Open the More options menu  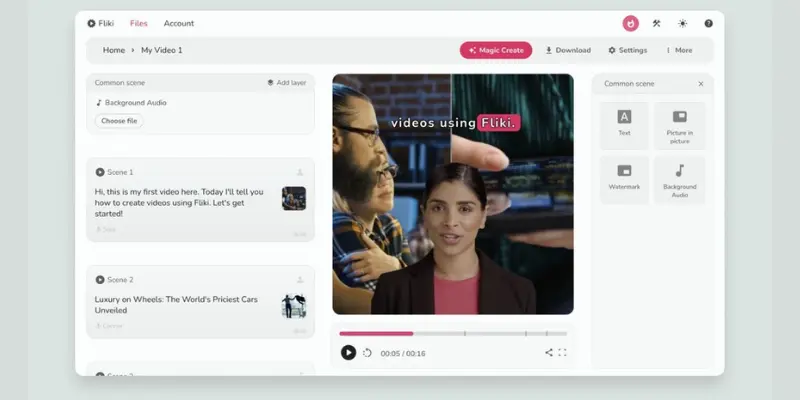679,50
